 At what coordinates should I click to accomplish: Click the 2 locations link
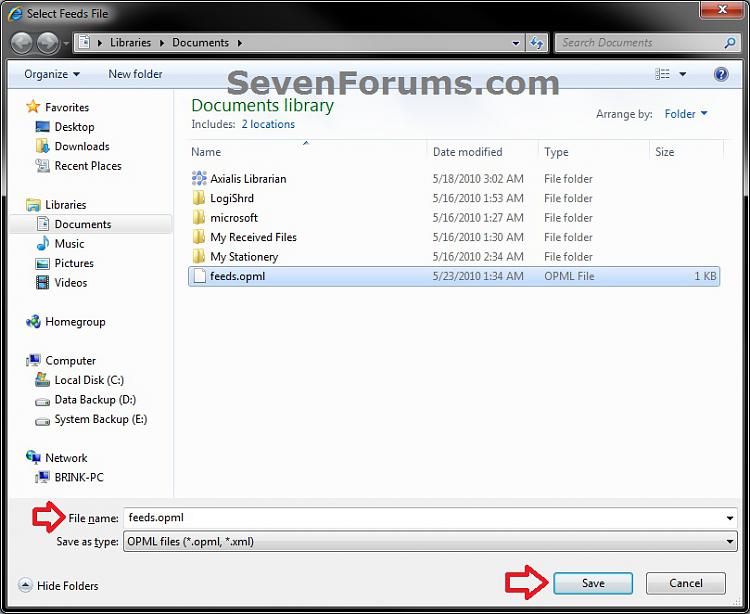(x=268, y=124)
